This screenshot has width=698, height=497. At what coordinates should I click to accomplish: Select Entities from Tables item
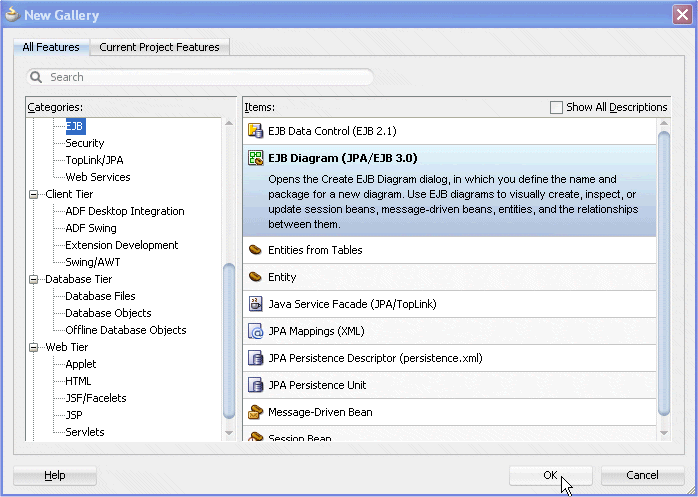450,250
